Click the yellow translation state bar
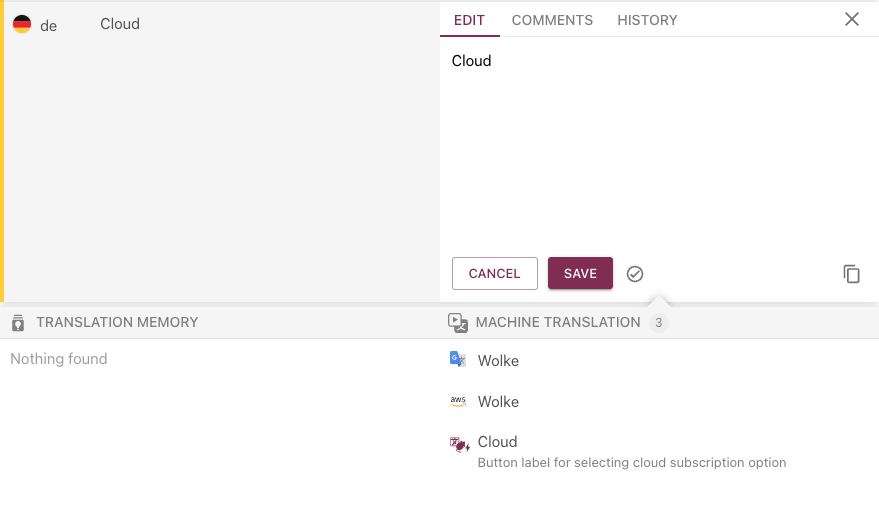Image resolution: width=879 pixels, height=507 pixels. click(x=2, y=150)
